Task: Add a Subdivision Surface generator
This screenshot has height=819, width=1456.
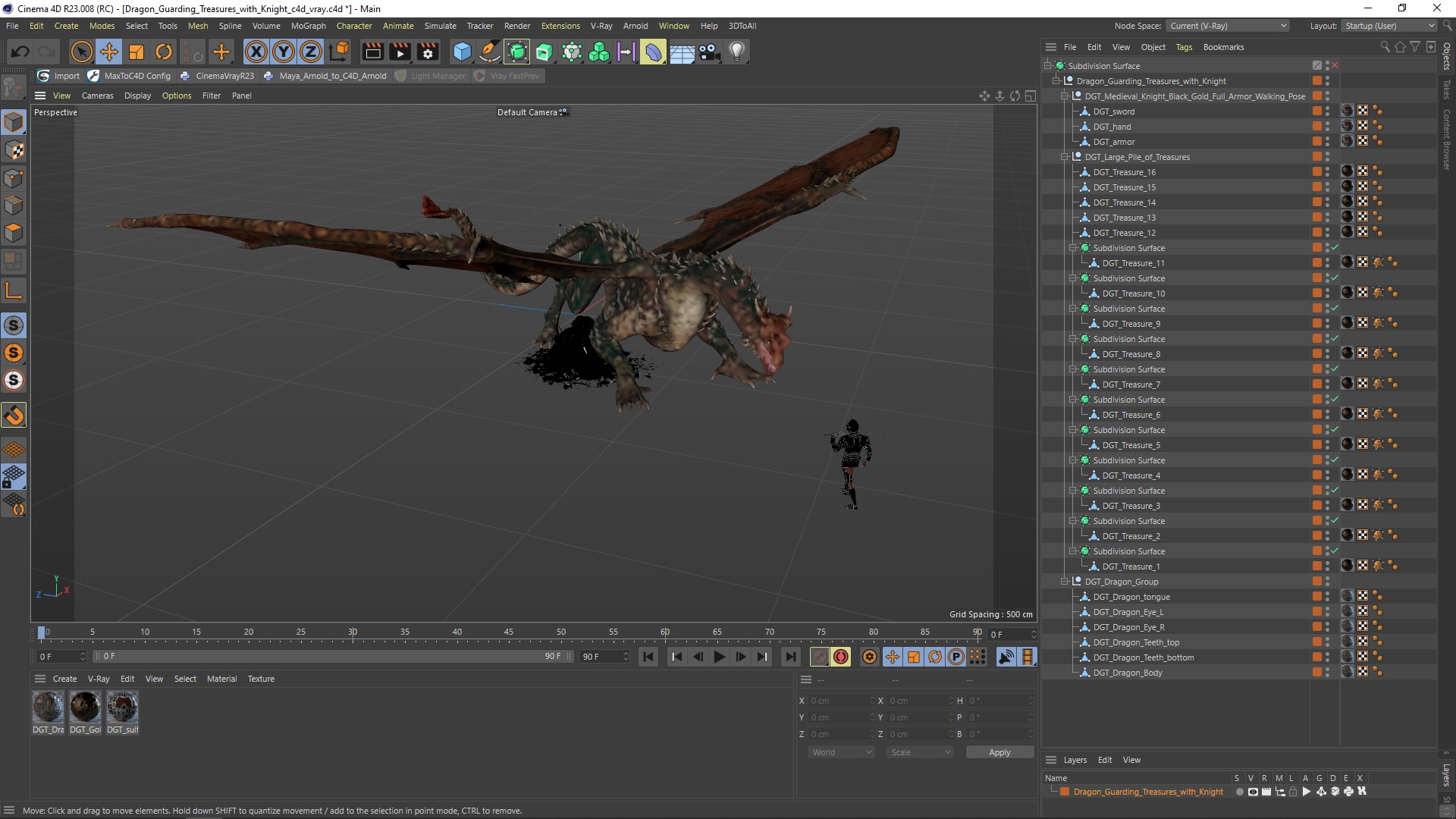Action: [517, 52]
